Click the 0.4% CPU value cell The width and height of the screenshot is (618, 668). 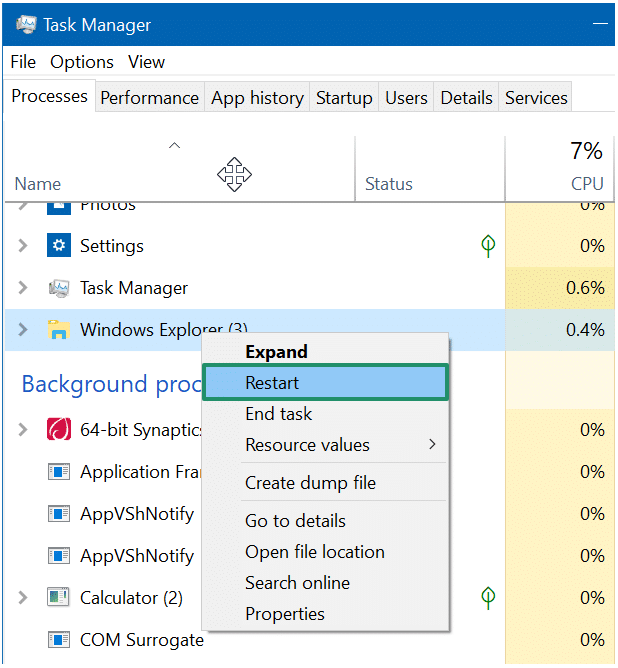point(560,330)
